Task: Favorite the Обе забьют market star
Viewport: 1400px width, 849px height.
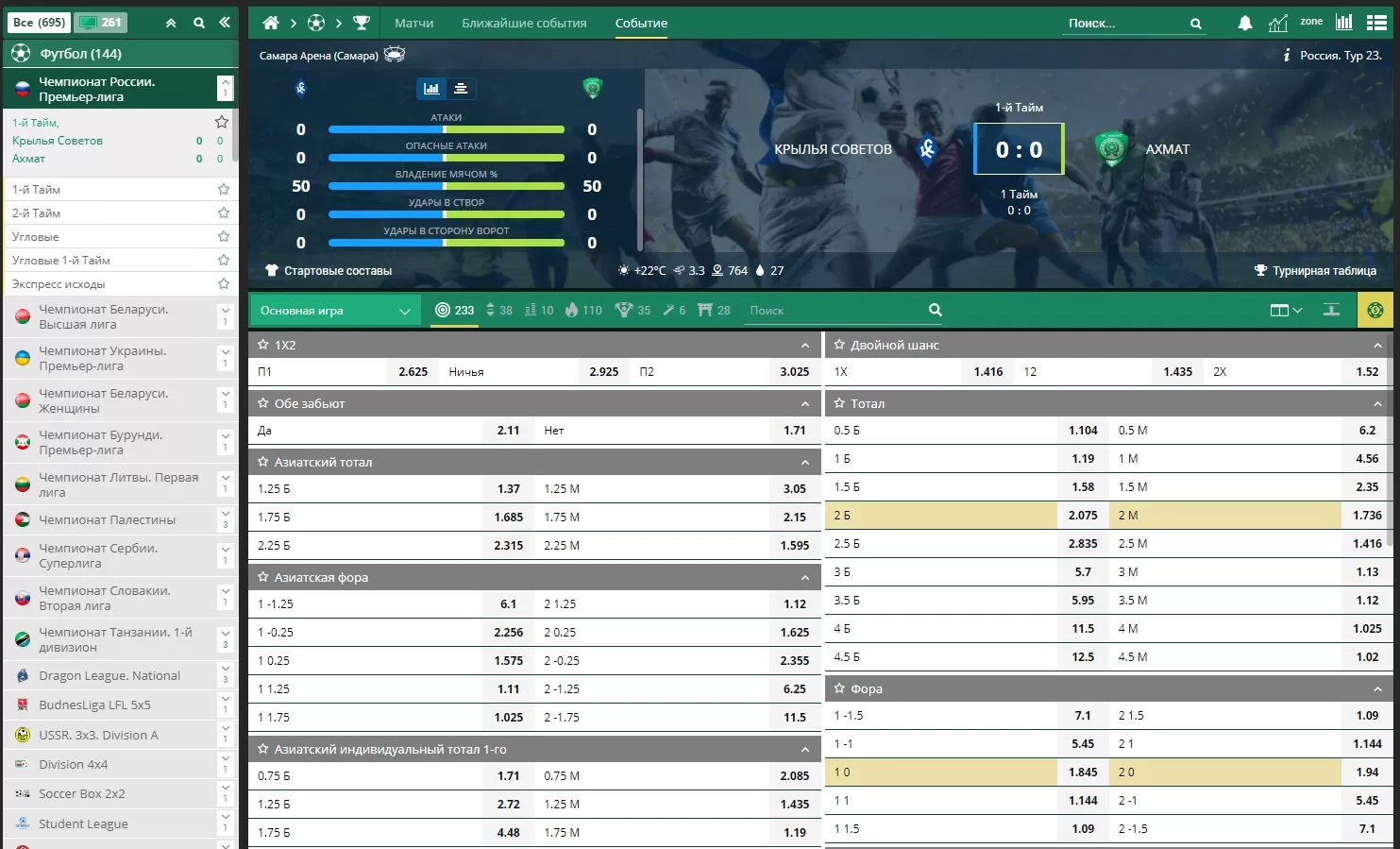Action: pos(263,403)
